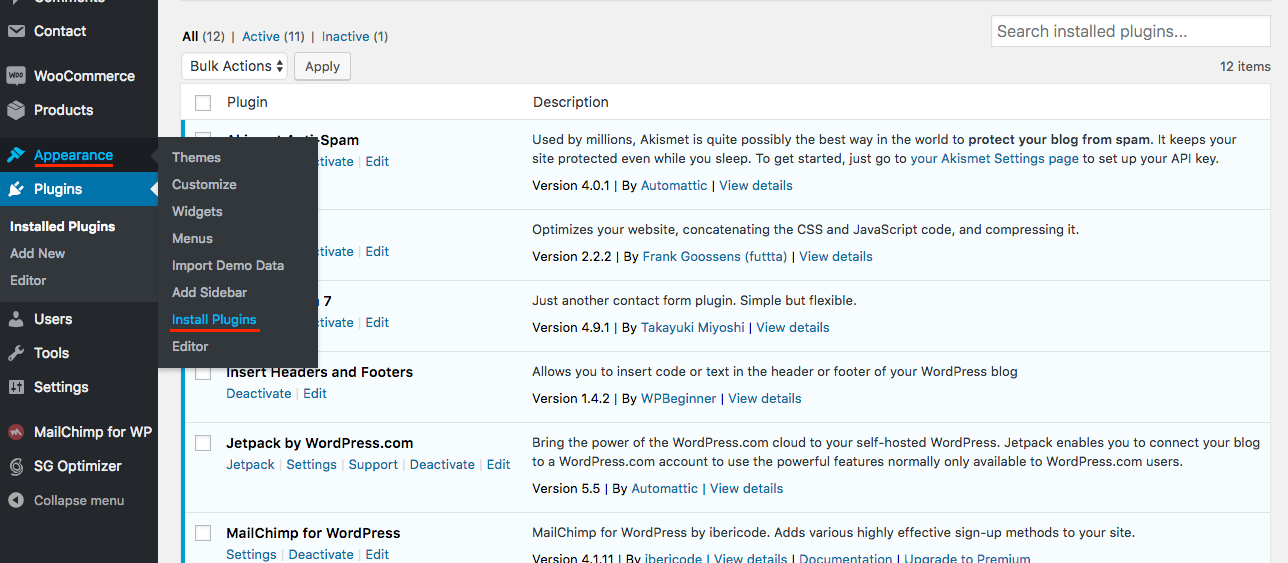The height and width of the screenshot is (563, 1288).
Task: Click the Tools wrench icon
Action: pos(16,353)
